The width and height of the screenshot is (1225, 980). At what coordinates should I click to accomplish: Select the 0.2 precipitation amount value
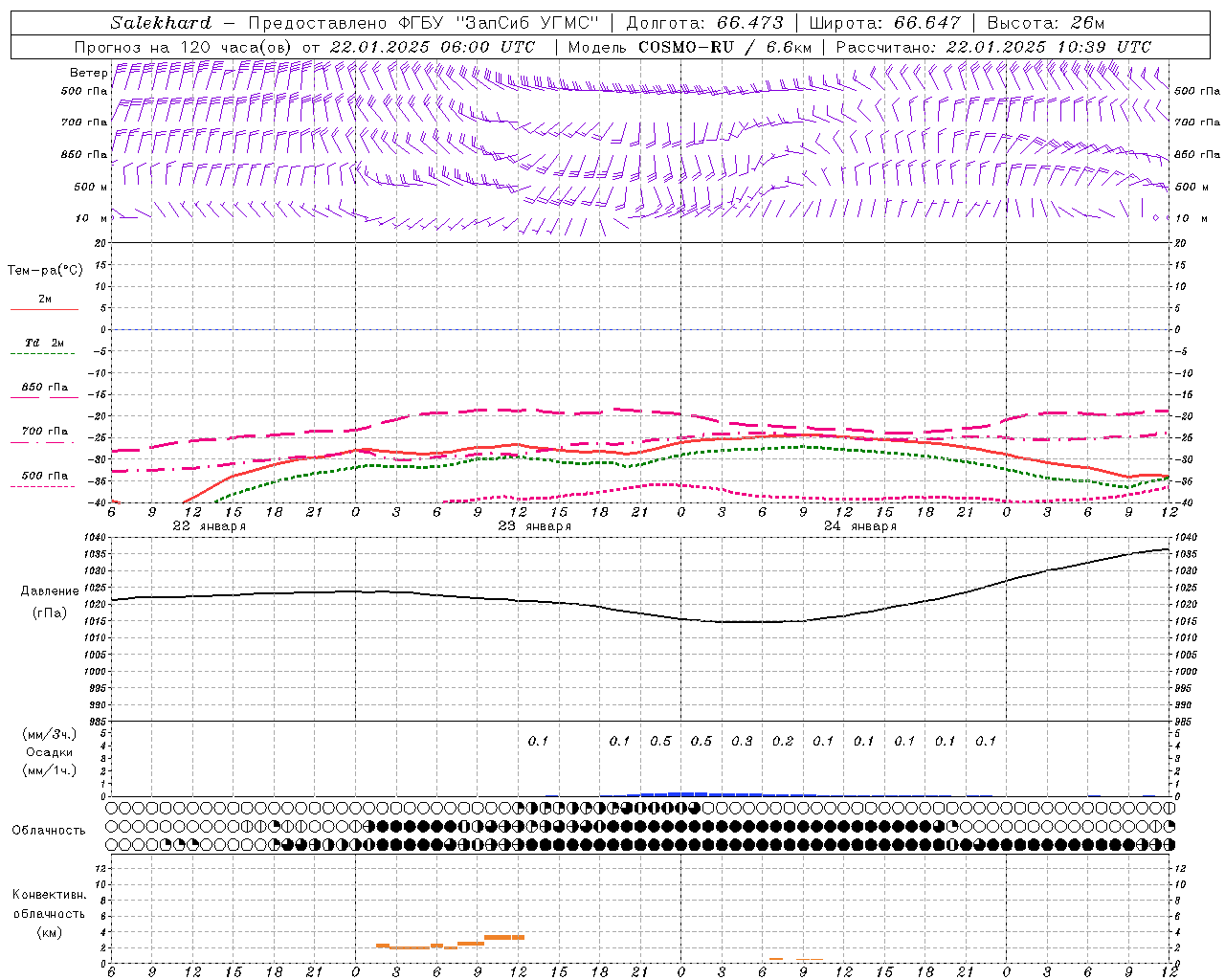point(783,741)
